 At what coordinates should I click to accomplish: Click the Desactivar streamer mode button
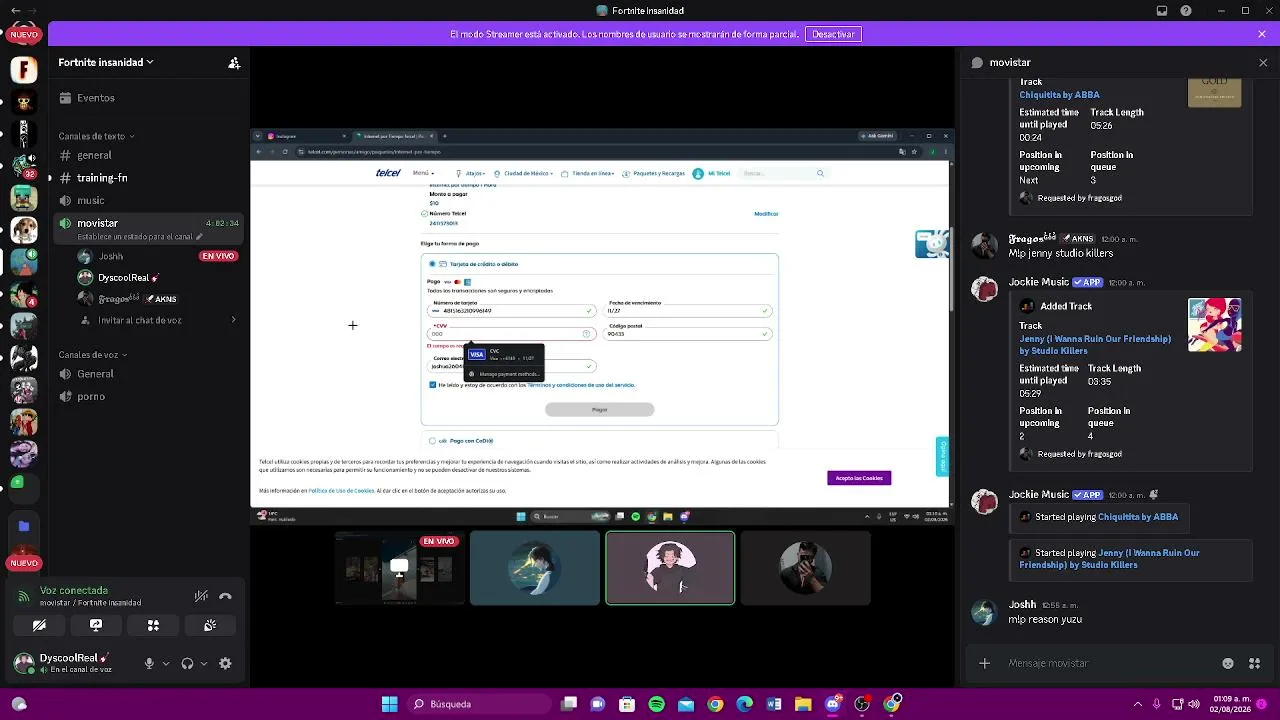tap(833, 34)
